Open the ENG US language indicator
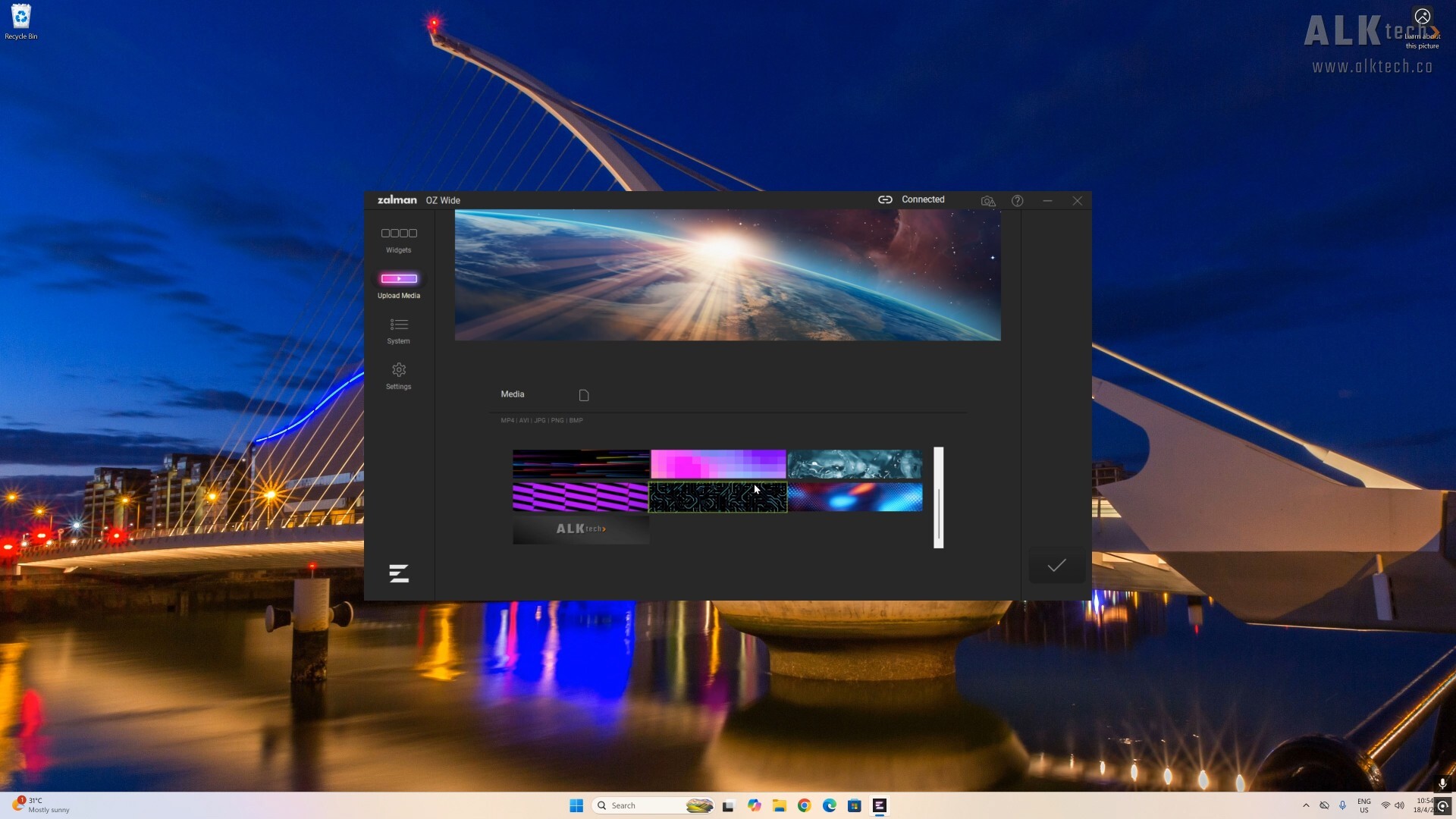 [1363, 805]
